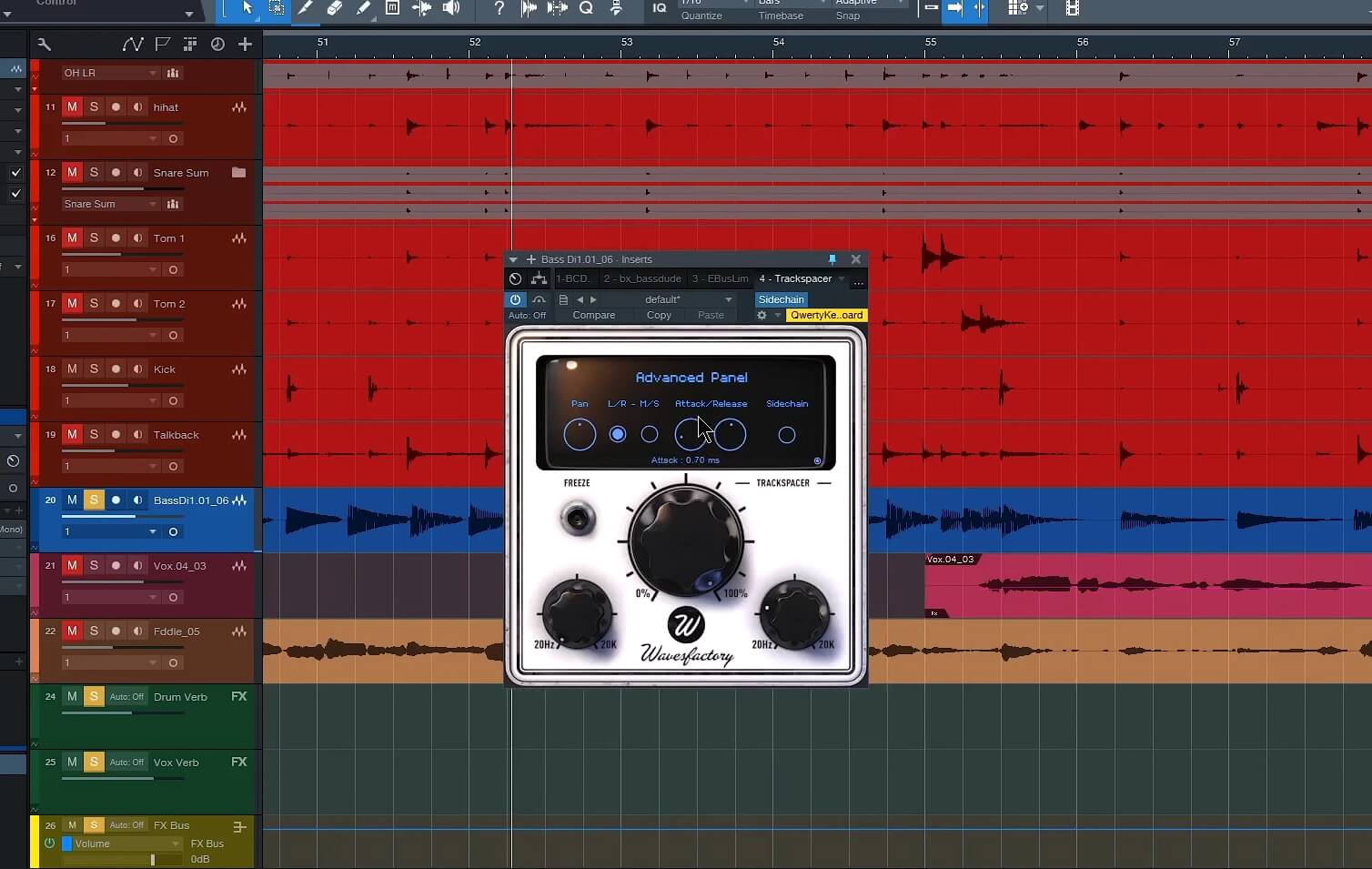Click the question mark help icon

499,8
